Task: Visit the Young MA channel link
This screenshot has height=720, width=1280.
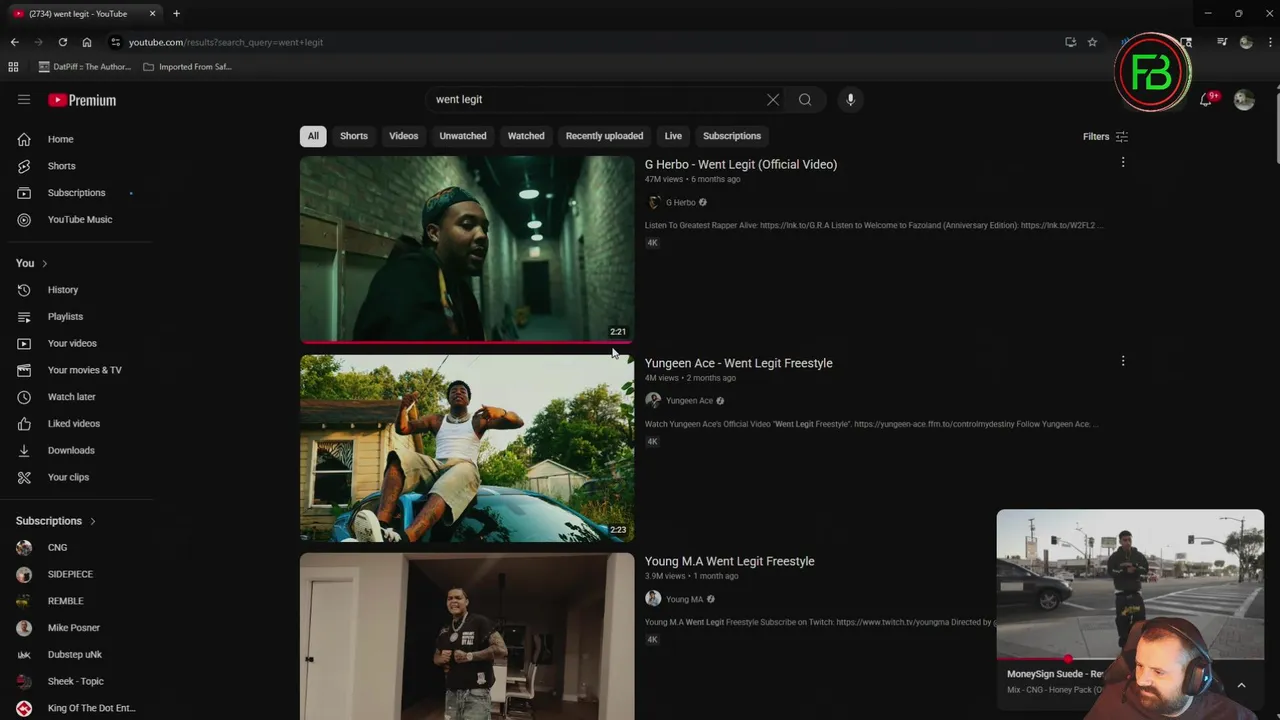Action: pyautogui.click(x=685, y=600)
